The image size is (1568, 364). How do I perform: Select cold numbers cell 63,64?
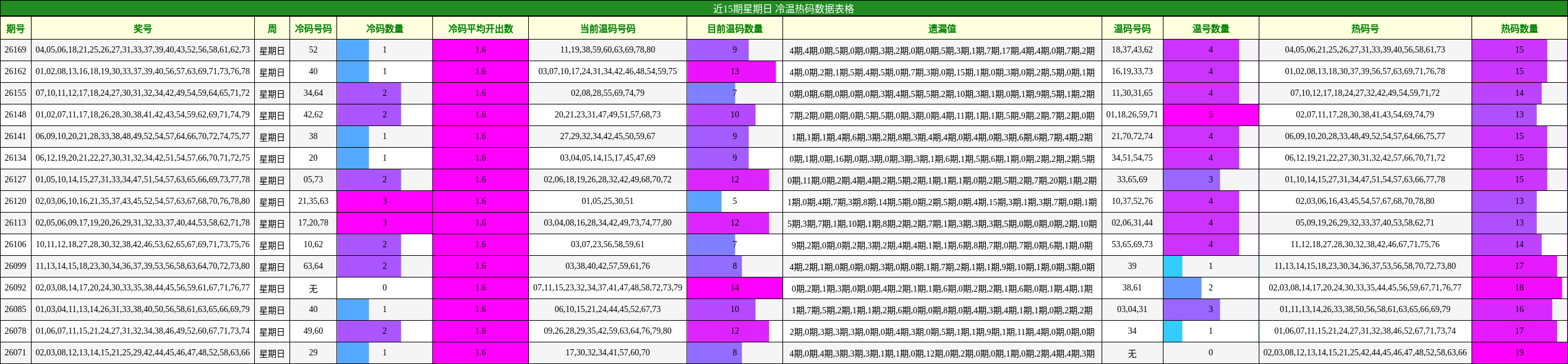pos(313,266)
